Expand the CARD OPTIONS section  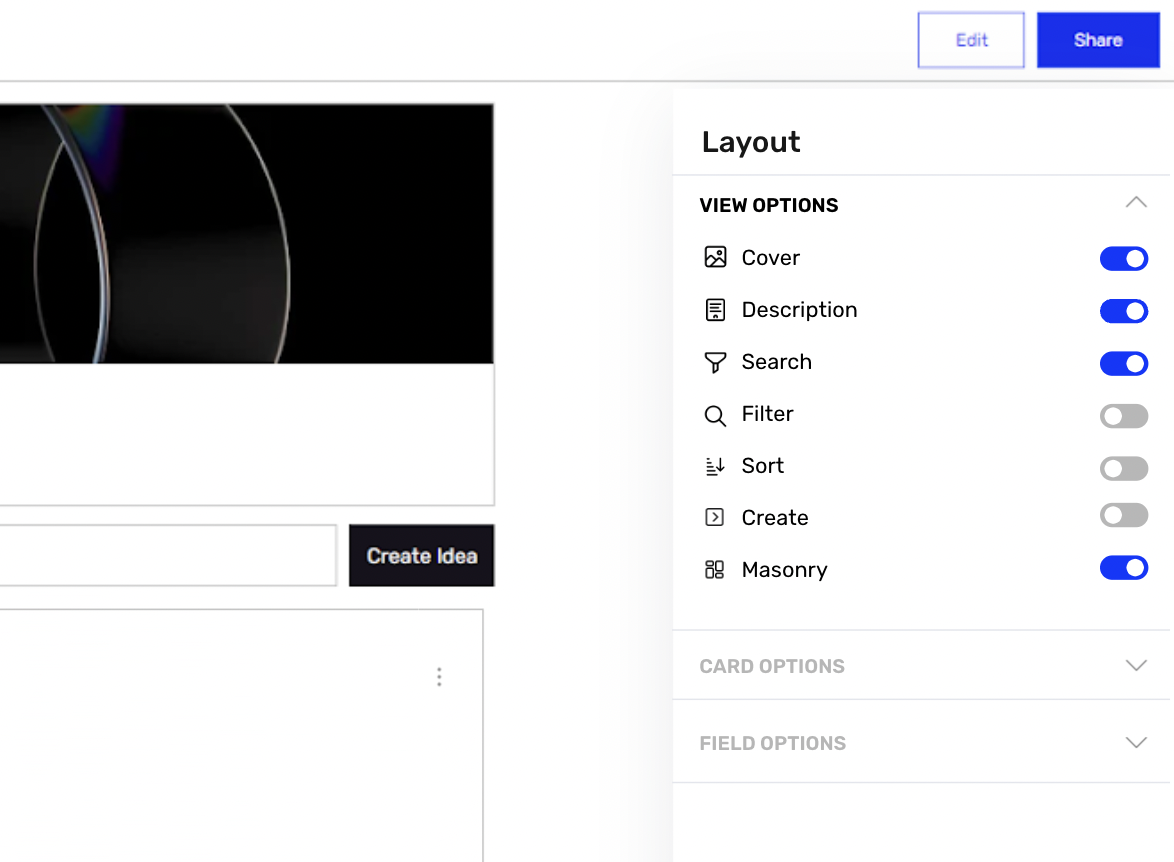pos(1136,665)
